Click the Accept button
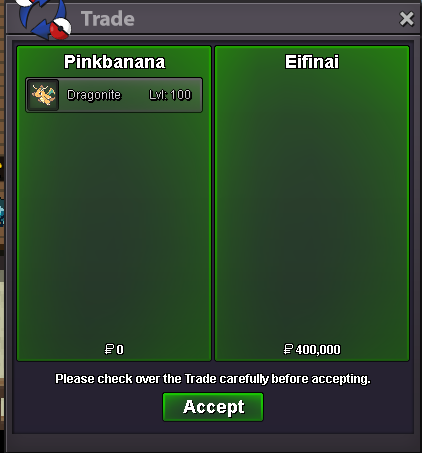Screen dimensions: 422x453 coord(213,407)
